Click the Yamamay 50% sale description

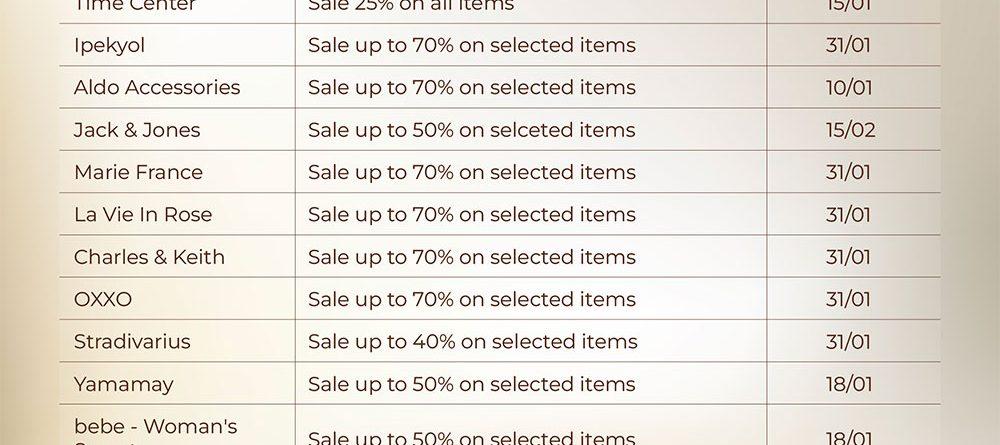tap(471, 384)
